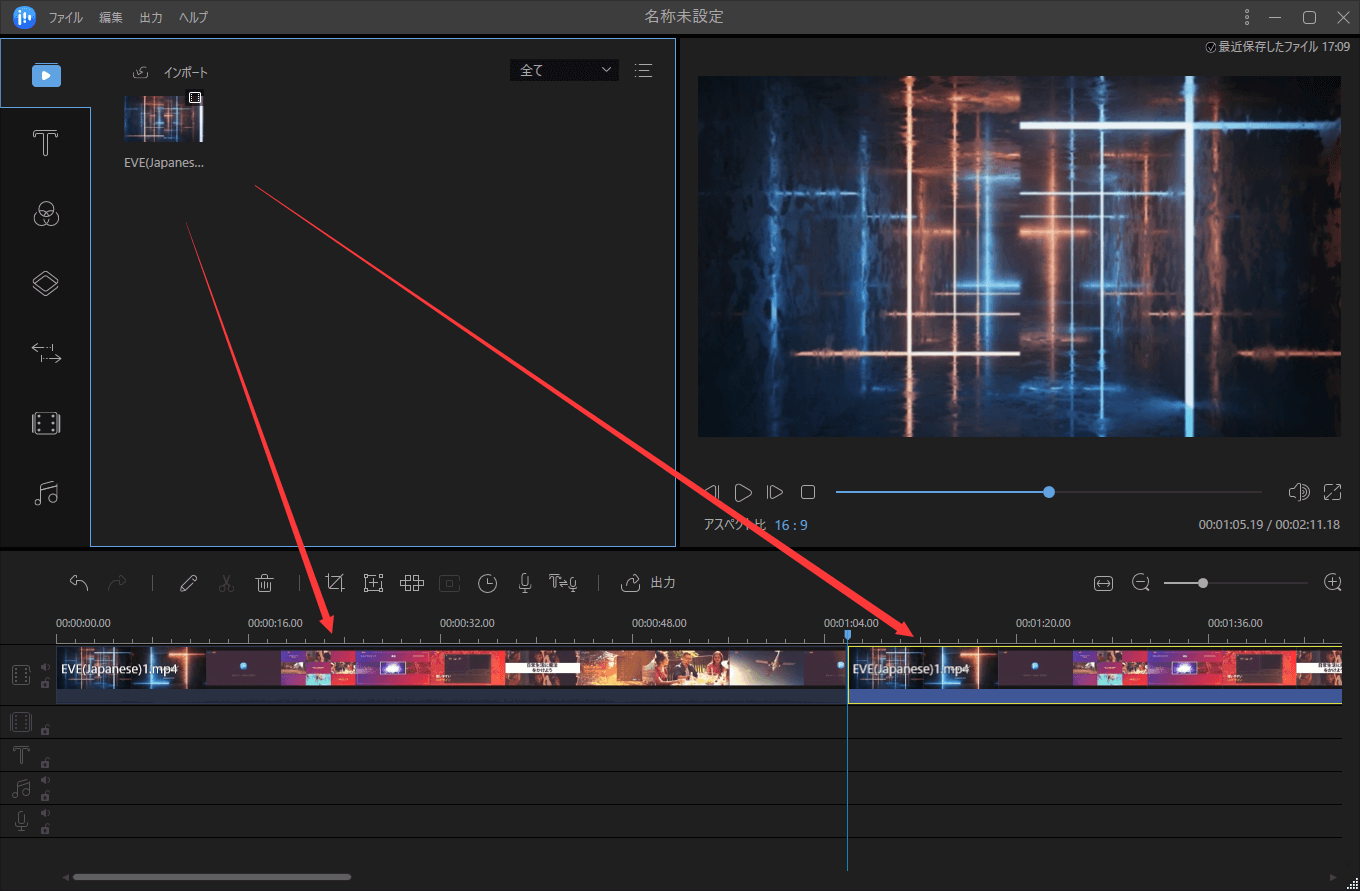
Task: Switch media view using the list icon
Action: (x=643, y=70)
